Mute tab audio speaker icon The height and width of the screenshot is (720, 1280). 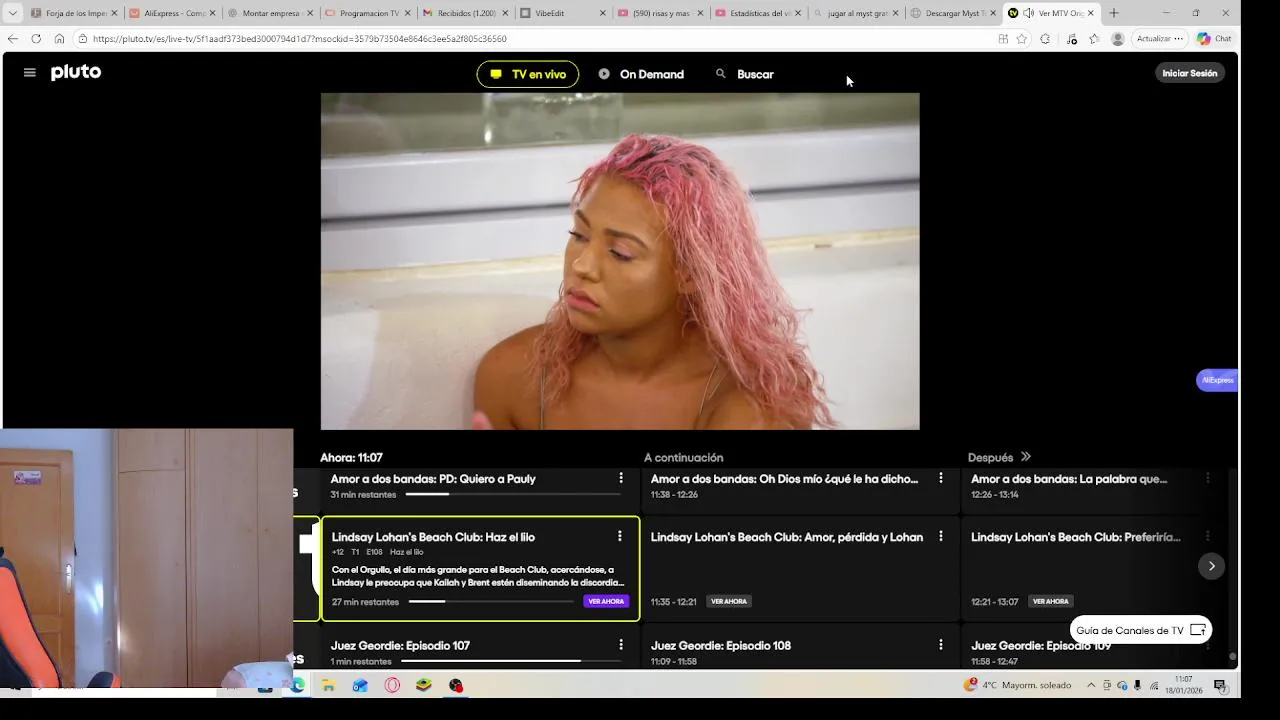[x=1028, y=13]
